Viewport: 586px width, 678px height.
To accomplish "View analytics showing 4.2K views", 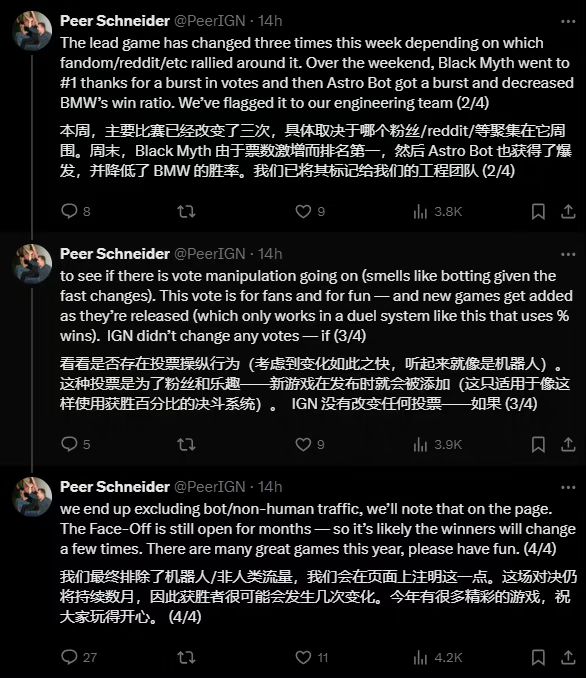I will (438, 658).
